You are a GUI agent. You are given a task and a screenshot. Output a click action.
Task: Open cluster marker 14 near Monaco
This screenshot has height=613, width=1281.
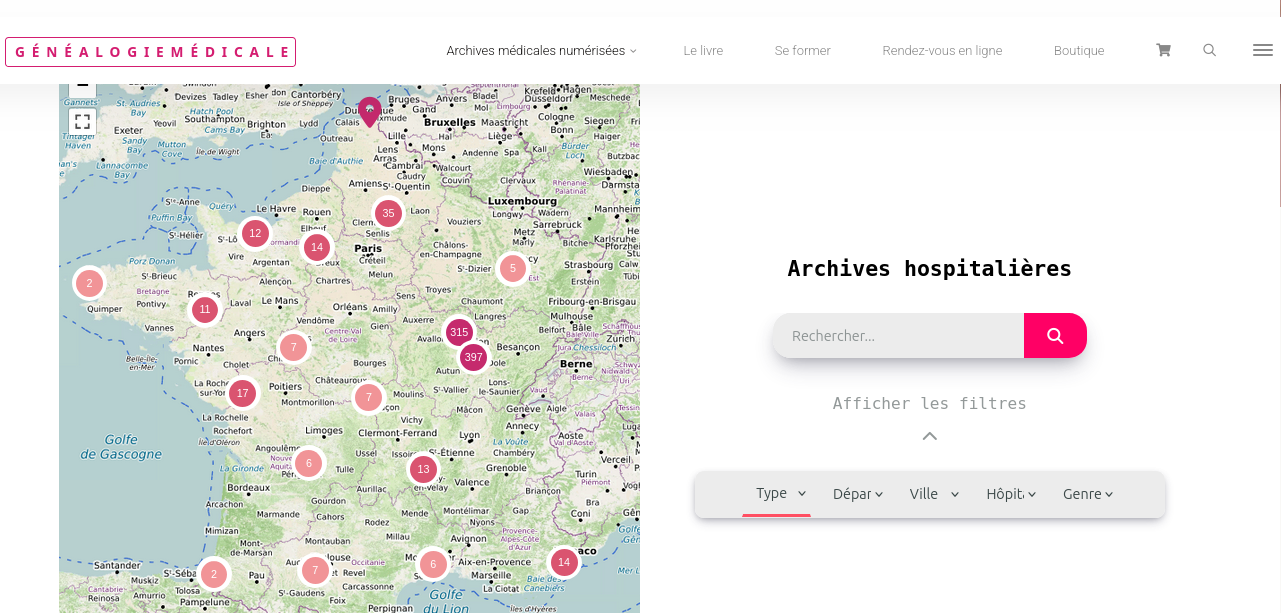pos(564,563)
